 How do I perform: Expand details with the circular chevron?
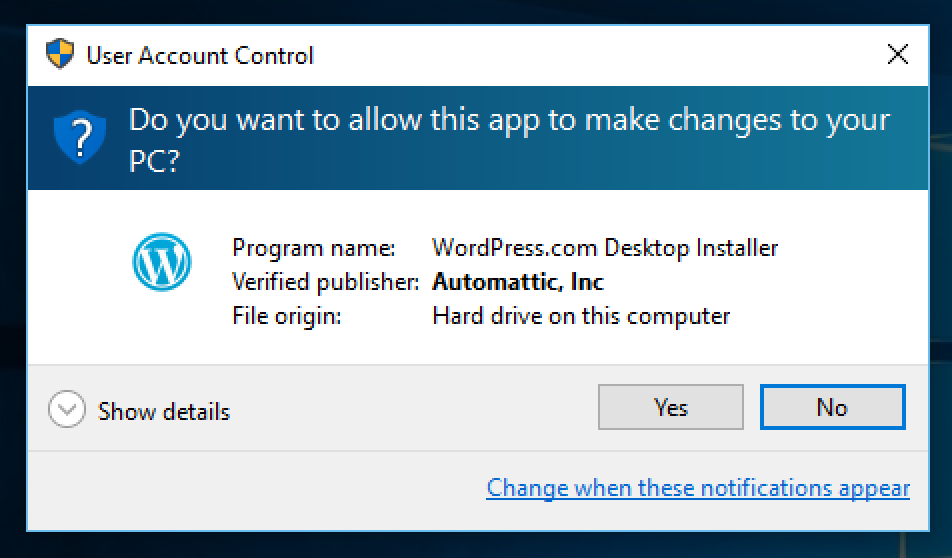(67, 409)
